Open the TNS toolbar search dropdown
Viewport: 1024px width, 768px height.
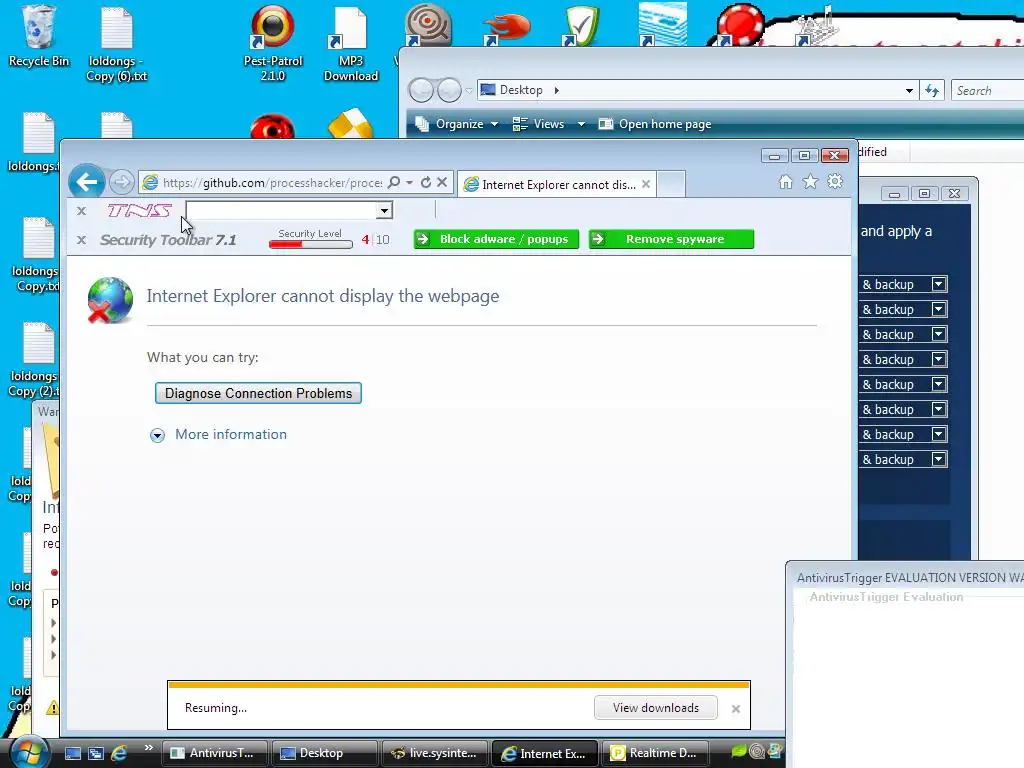[x=384, y=210]
